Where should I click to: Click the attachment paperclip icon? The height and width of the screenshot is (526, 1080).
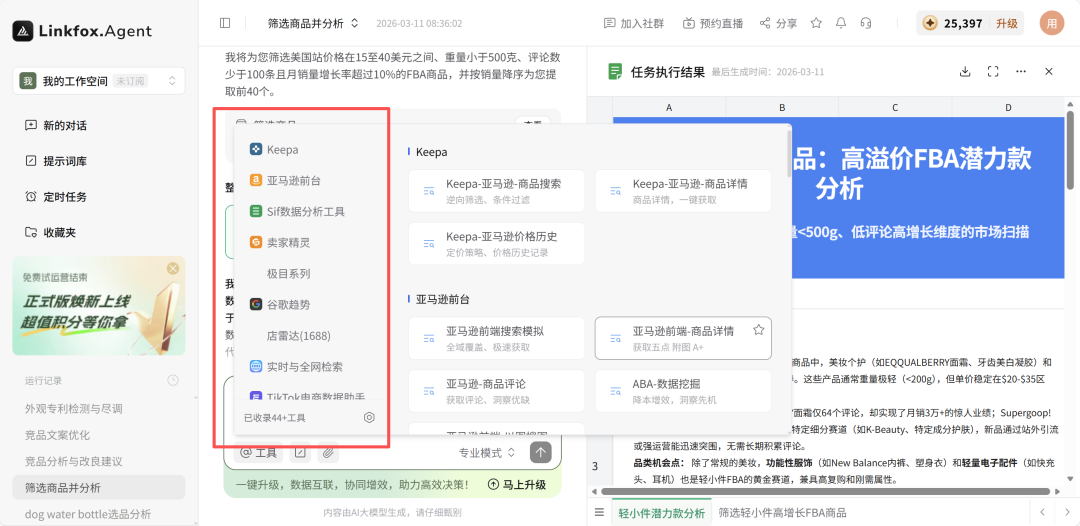click(x=328, y=452)
